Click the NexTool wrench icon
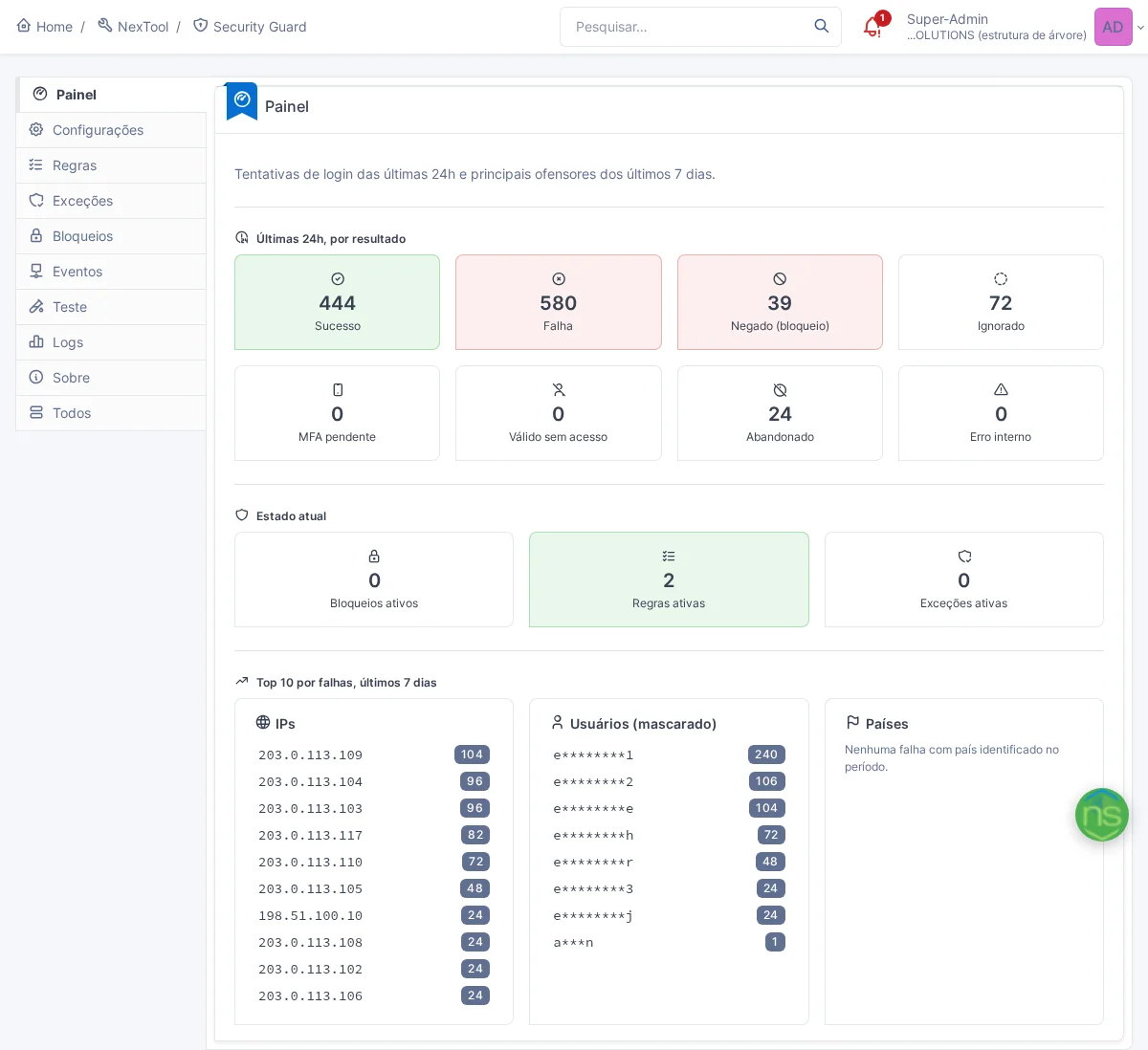 pyautogui.click(x=105, y=26)
